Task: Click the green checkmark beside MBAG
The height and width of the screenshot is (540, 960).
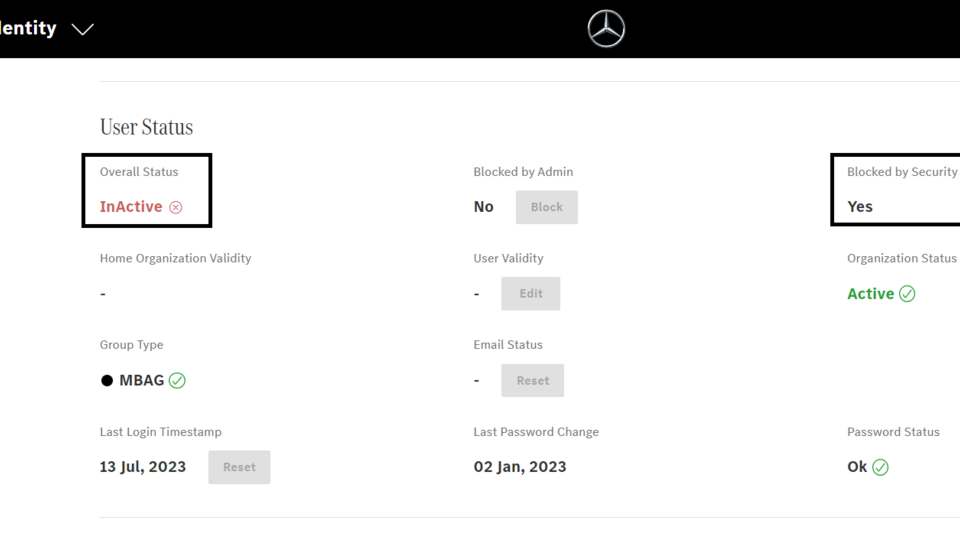Action: click(x=177, y=381)
